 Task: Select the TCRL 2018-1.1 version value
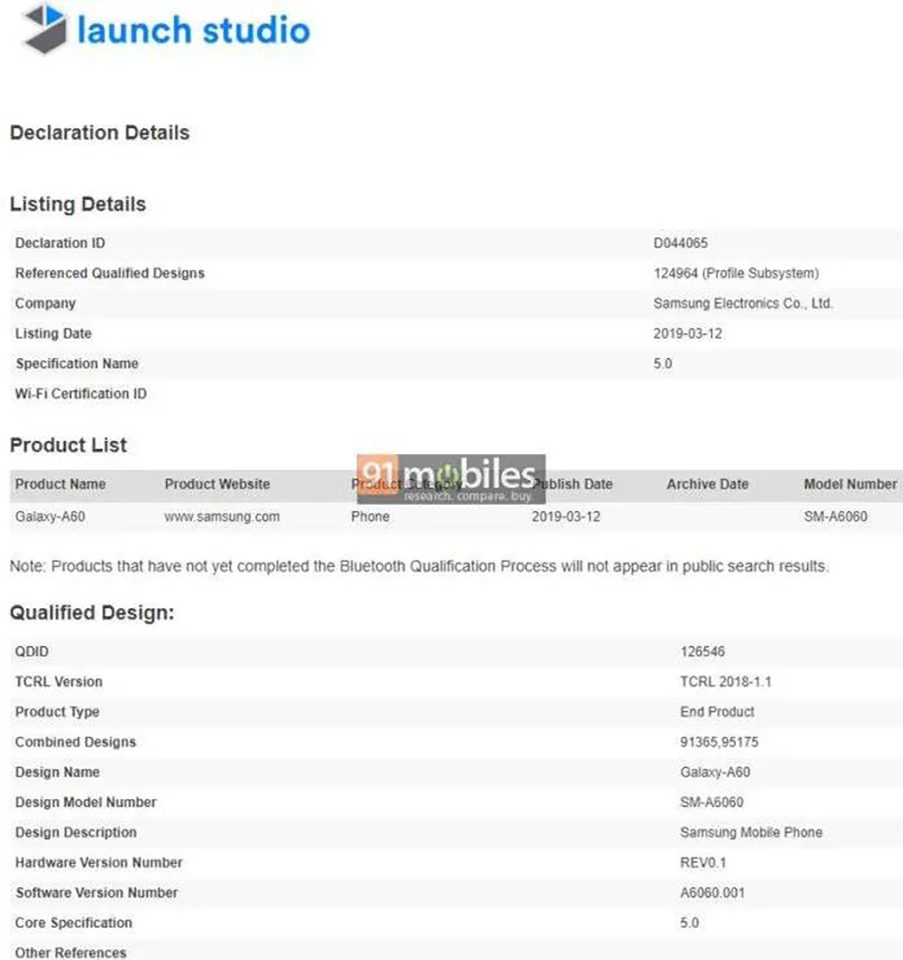pyautogui.click(x=725, y=681)
